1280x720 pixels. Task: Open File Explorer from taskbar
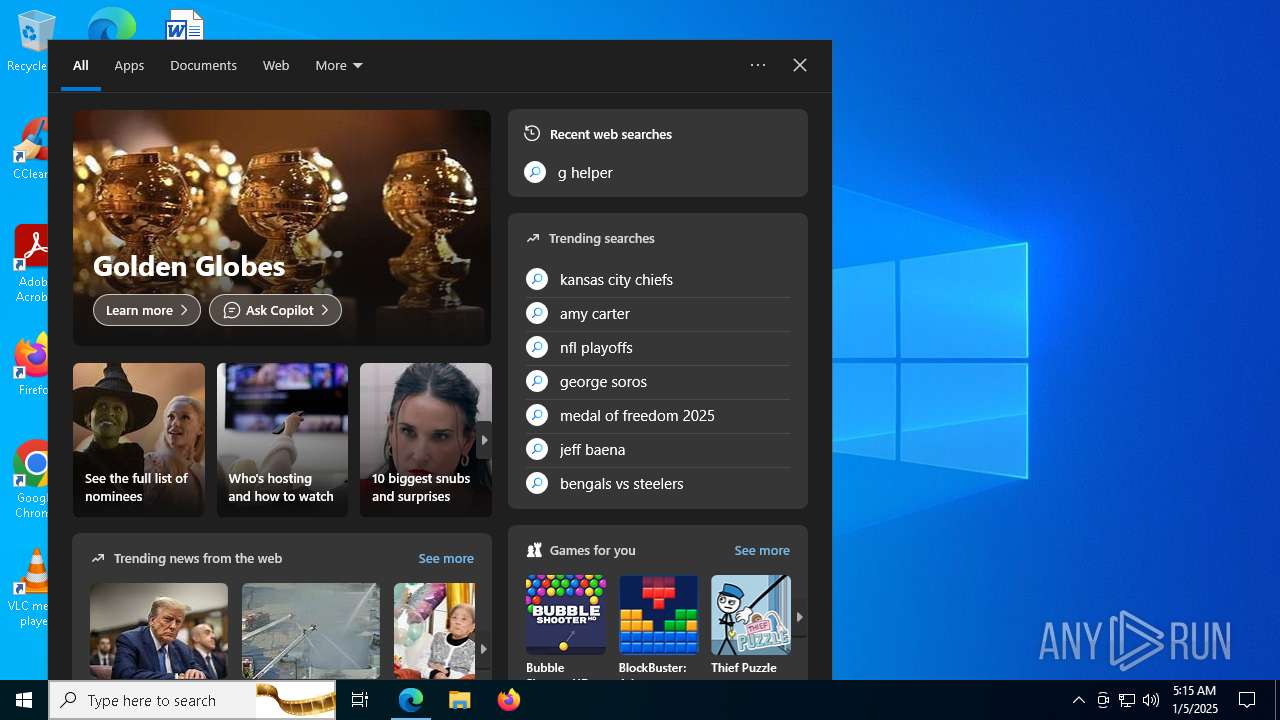click(460, 700)
